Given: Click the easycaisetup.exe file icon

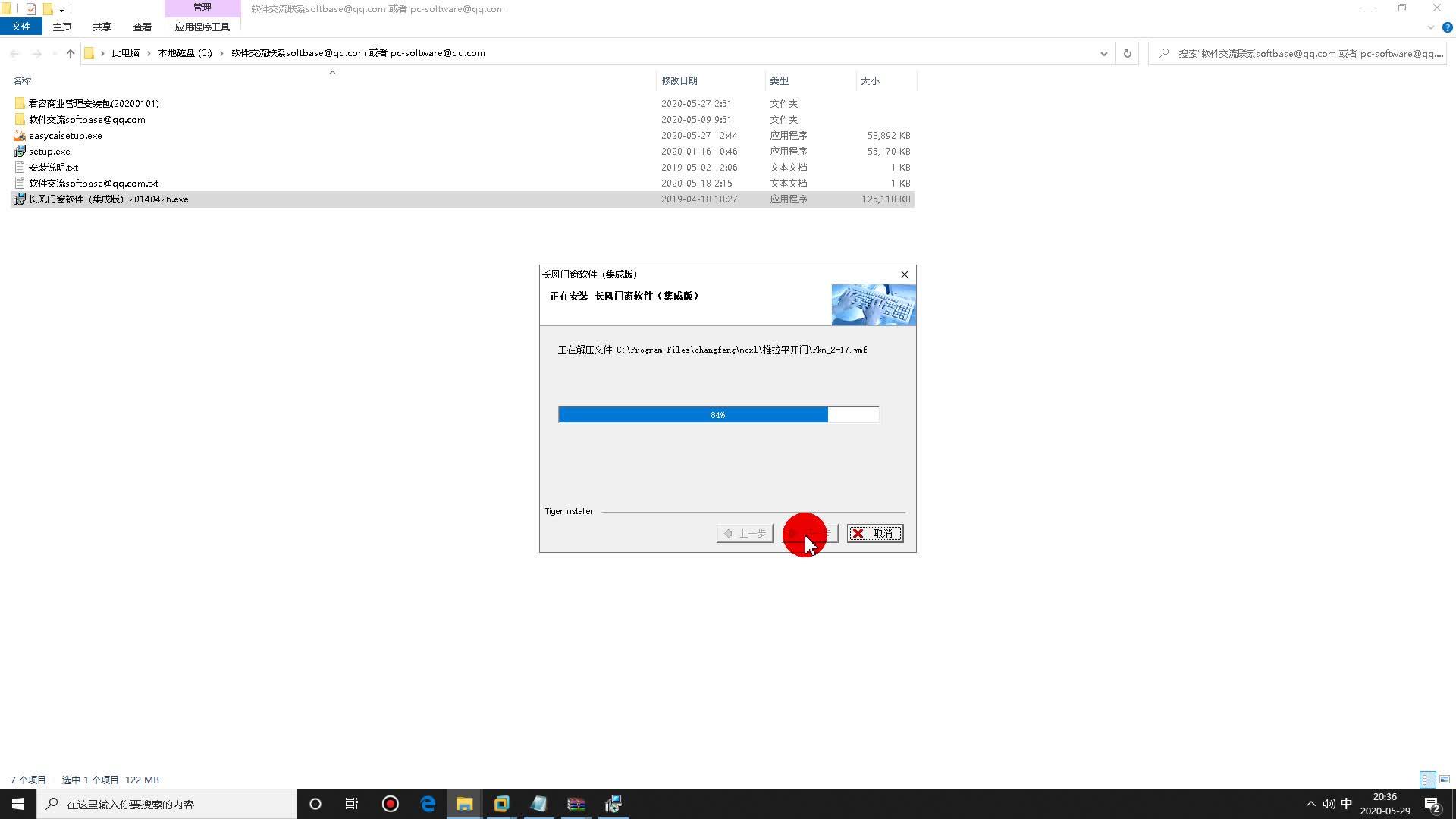Looking at the screenshot, I should [x=20, y=136].
